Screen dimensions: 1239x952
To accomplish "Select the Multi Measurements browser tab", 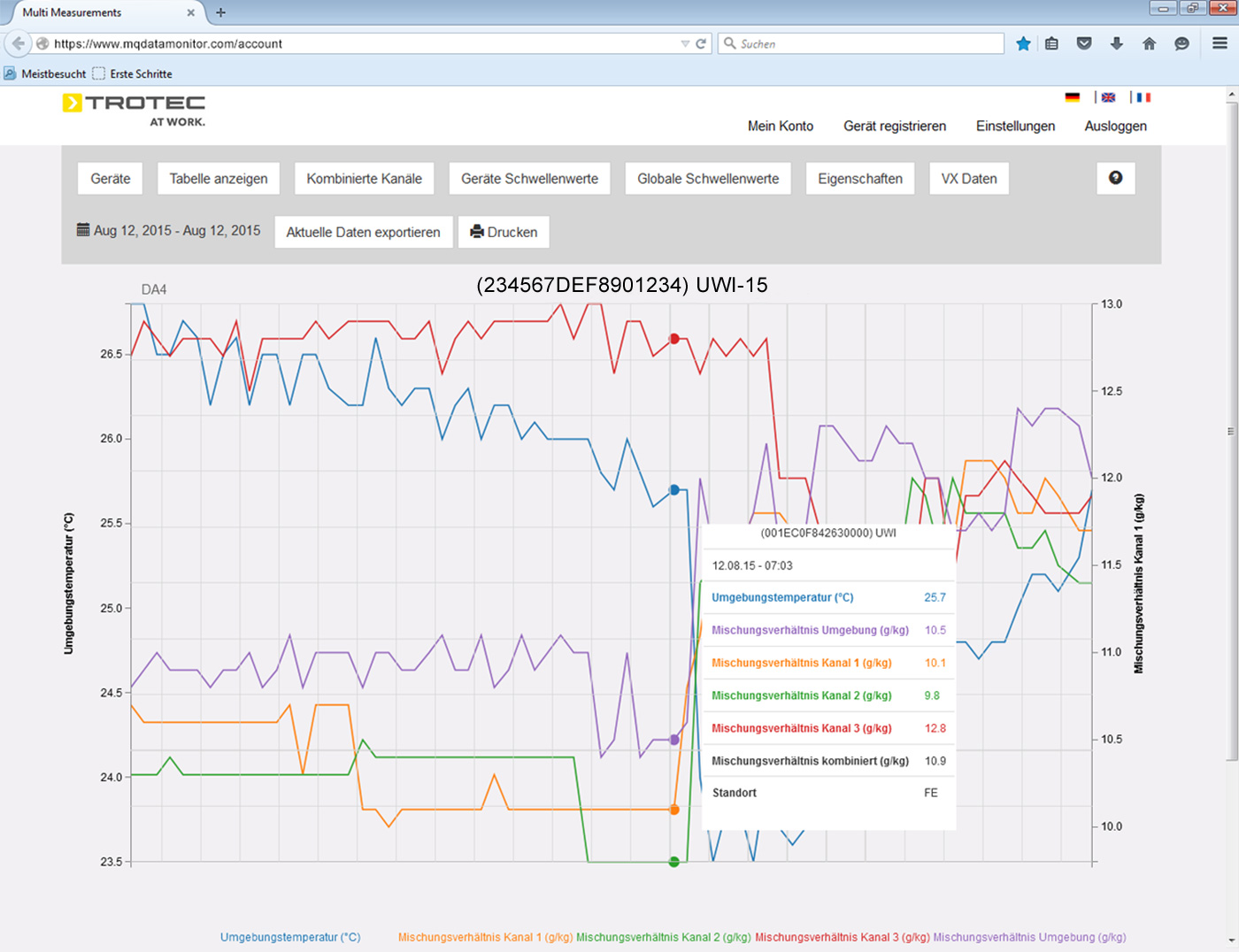I will tap(102, 12).
